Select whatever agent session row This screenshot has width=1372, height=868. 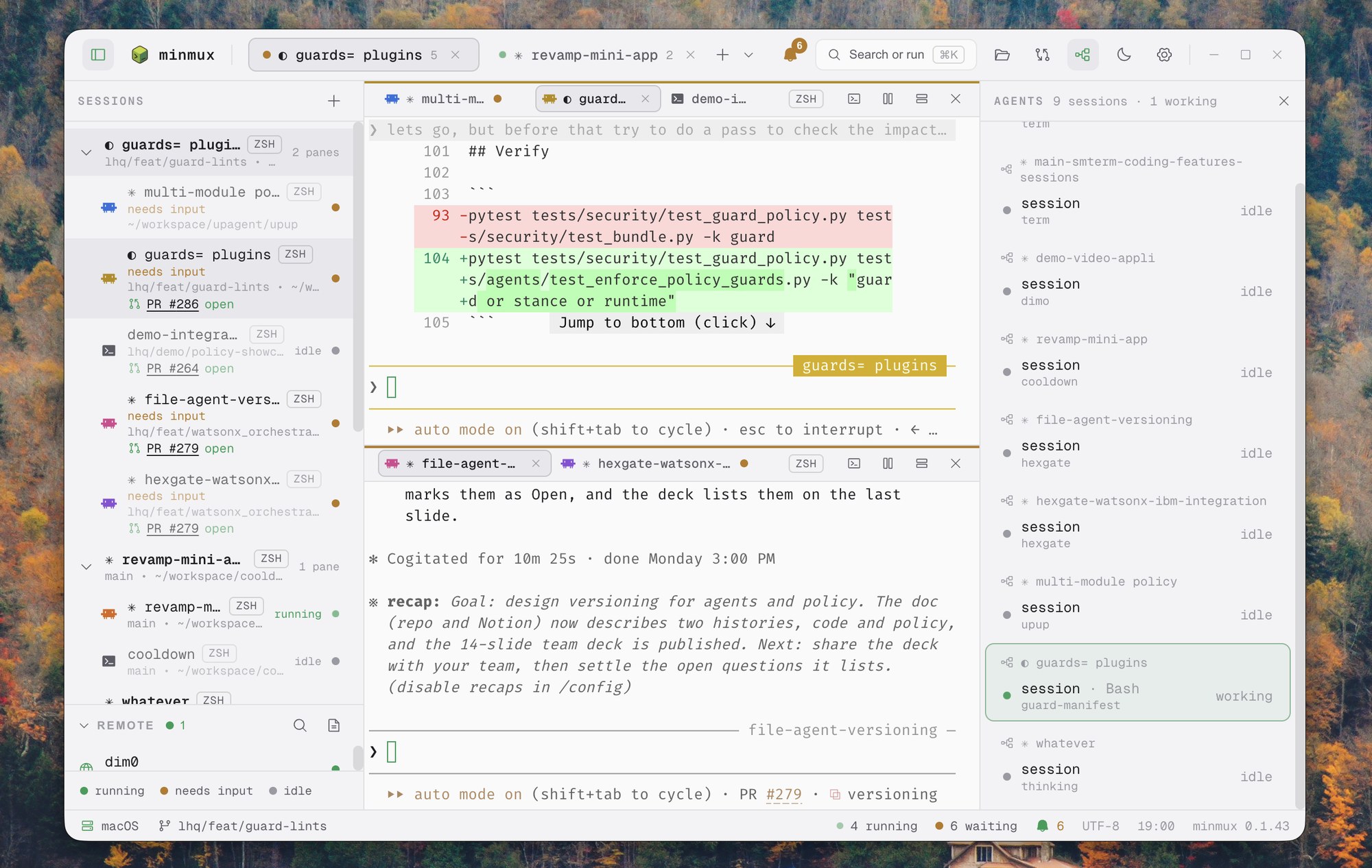click(1138, 777)
